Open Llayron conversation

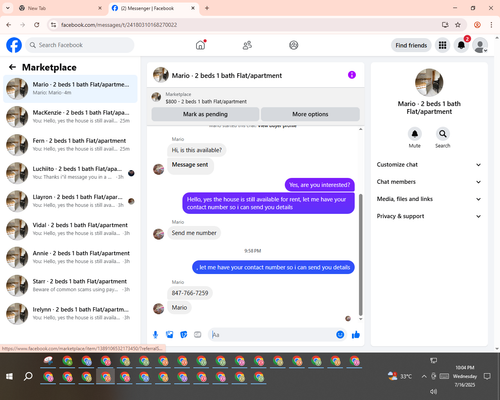70,201
